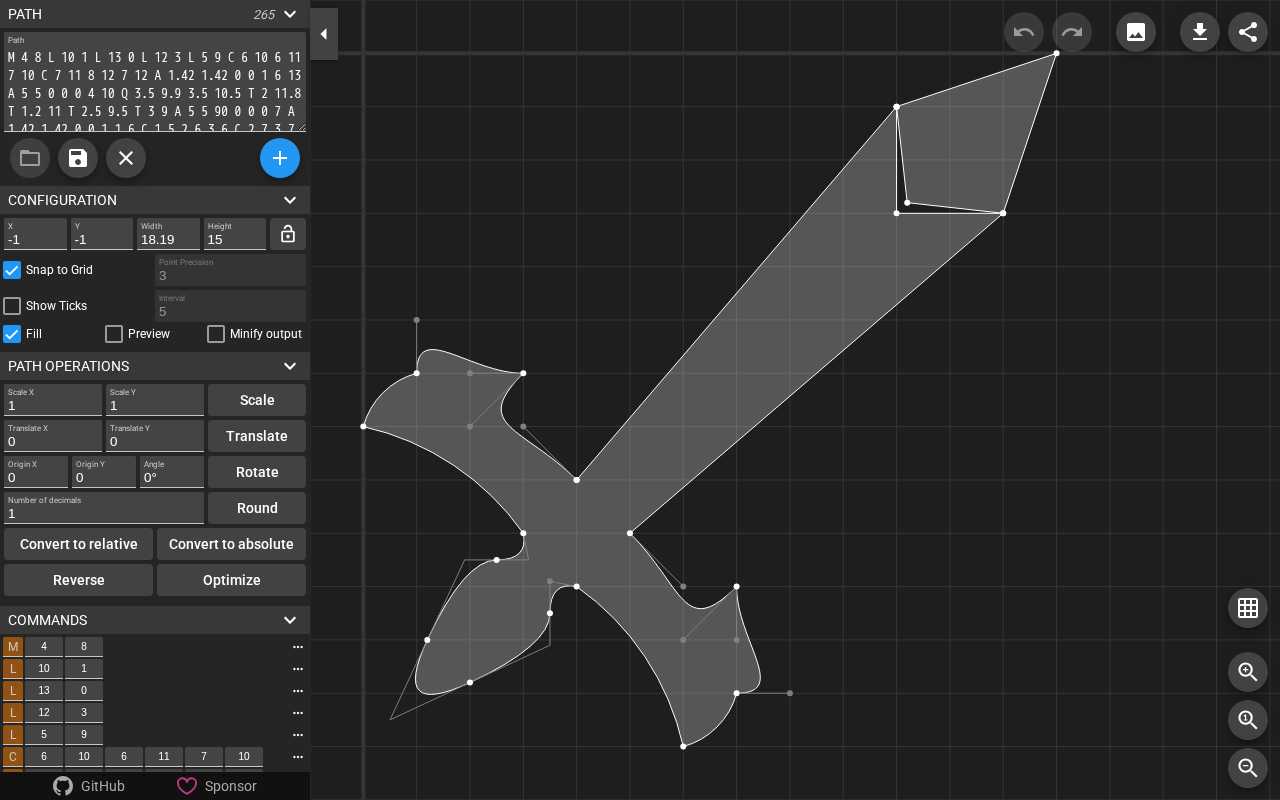This screenshot has height=800, width=1280.
Task: Share the current path
Action: (1247, 32)
